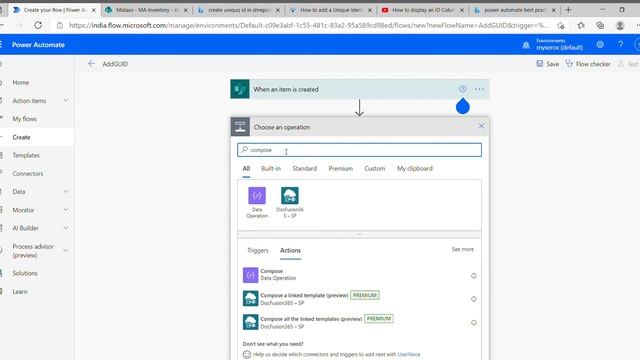Open the help question mark in header
Screen dimensions: 640x360
(x=620, y=44)
